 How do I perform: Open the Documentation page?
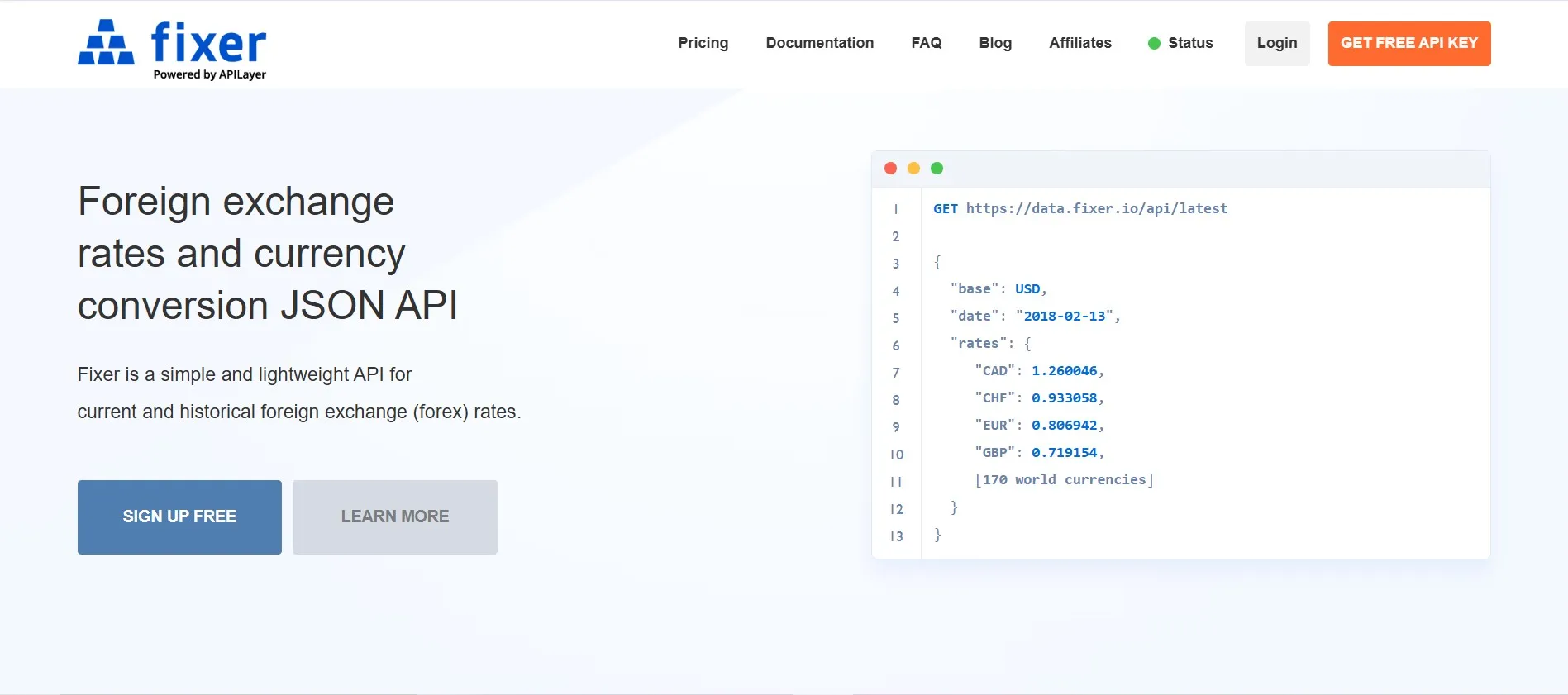819,43
